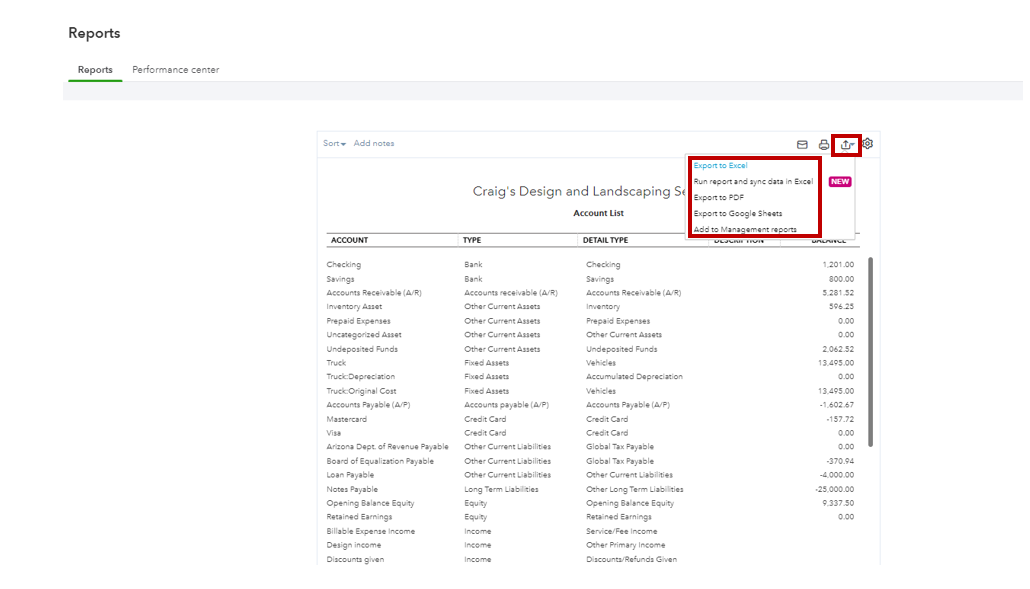Open the report settings gear icon
The height and width of the screenshot is (589, 1030).
868,144
